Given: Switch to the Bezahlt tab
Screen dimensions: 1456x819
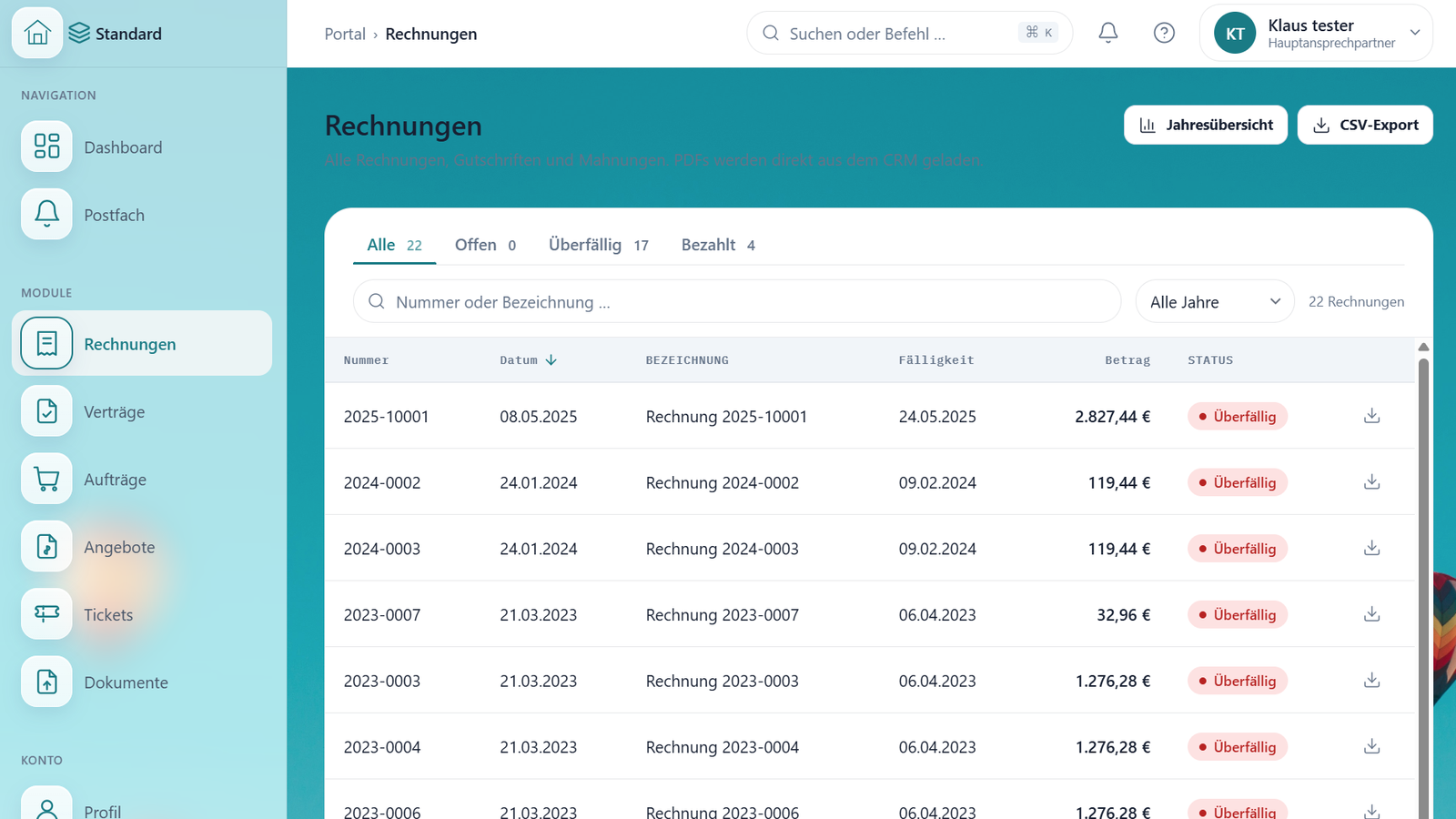Looking at the screenshot, I should pos(718,245).
